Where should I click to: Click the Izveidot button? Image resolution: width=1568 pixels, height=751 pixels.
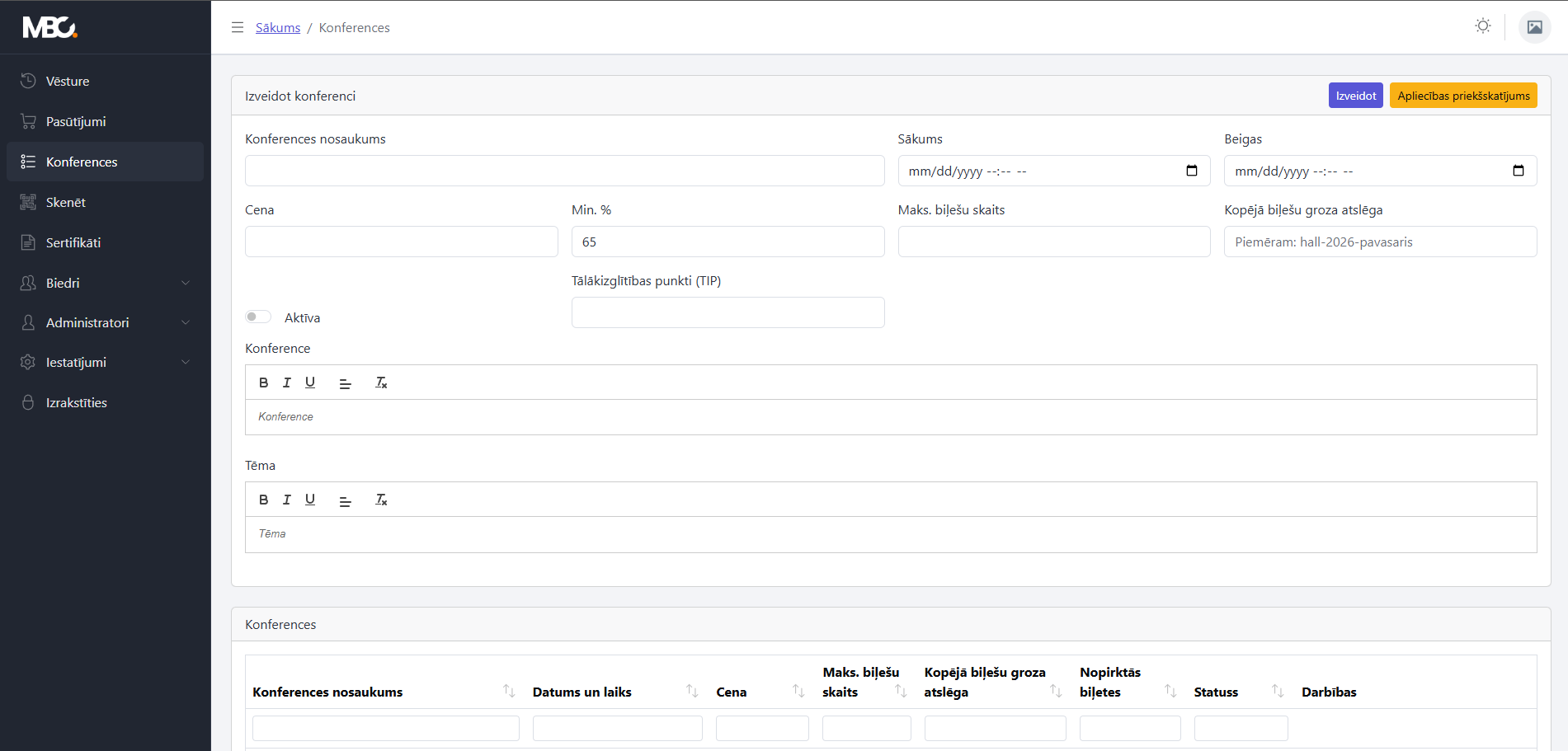click(x=1355, y=96)
